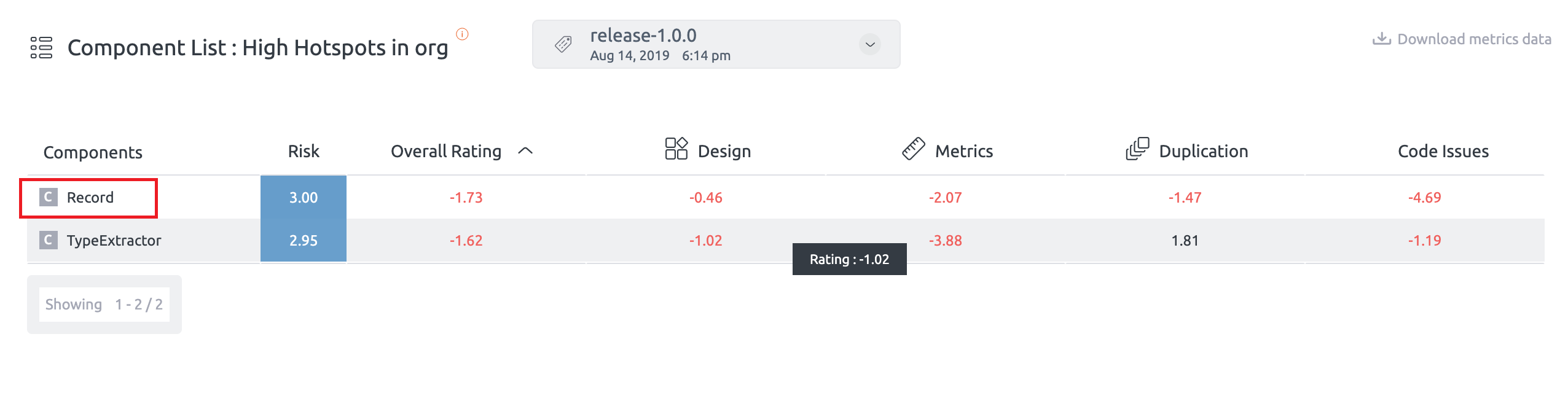This screenshot has height=420, width=1568.
Task: Toggle Overall Rating sort arrow
Action: 525,151
